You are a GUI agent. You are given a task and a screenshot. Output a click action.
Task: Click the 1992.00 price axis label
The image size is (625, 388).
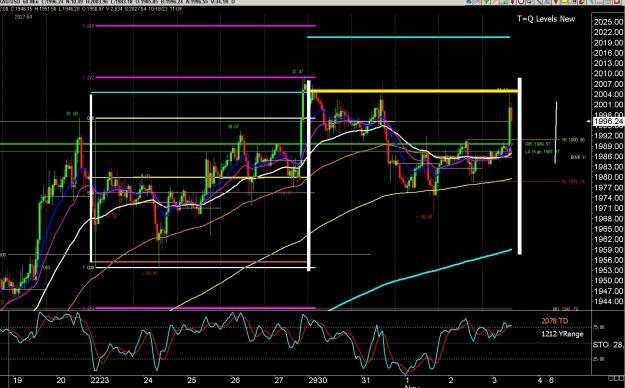pyautogui.click(x=609, y=136)
